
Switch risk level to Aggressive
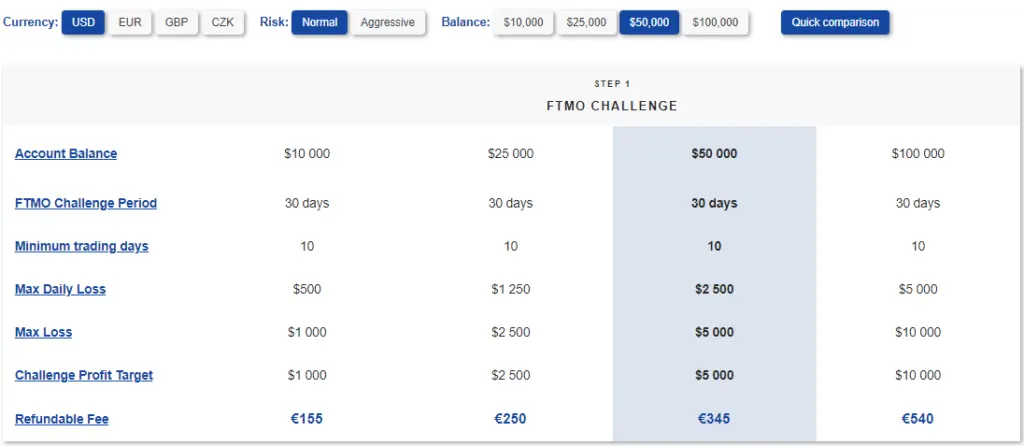click(x=388, y=22)
